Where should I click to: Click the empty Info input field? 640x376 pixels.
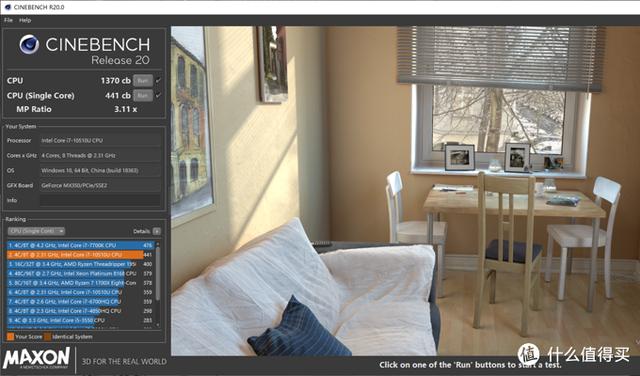(x=100, y=200)
